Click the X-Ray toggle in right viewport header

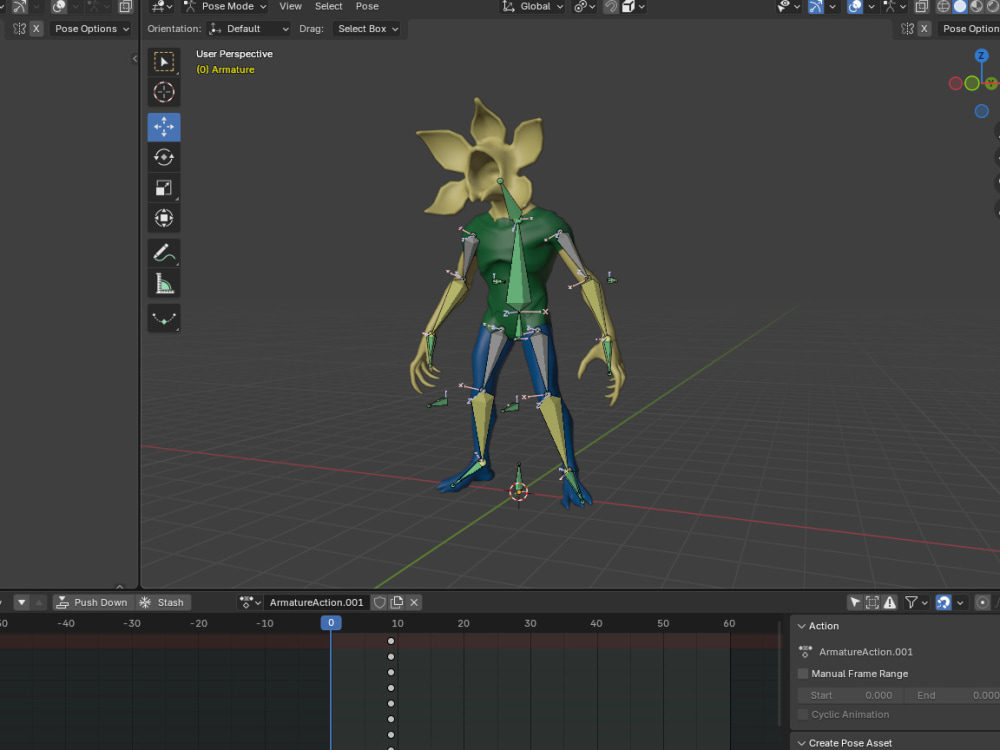point(921,6)
